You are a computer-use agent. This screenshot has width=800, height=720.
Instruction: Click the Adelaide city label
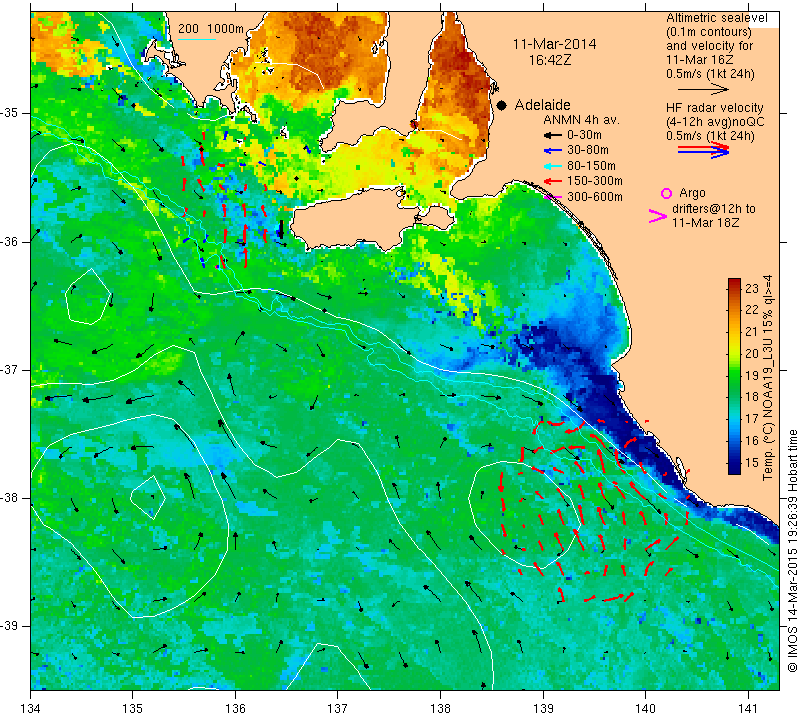pos(542,105)
